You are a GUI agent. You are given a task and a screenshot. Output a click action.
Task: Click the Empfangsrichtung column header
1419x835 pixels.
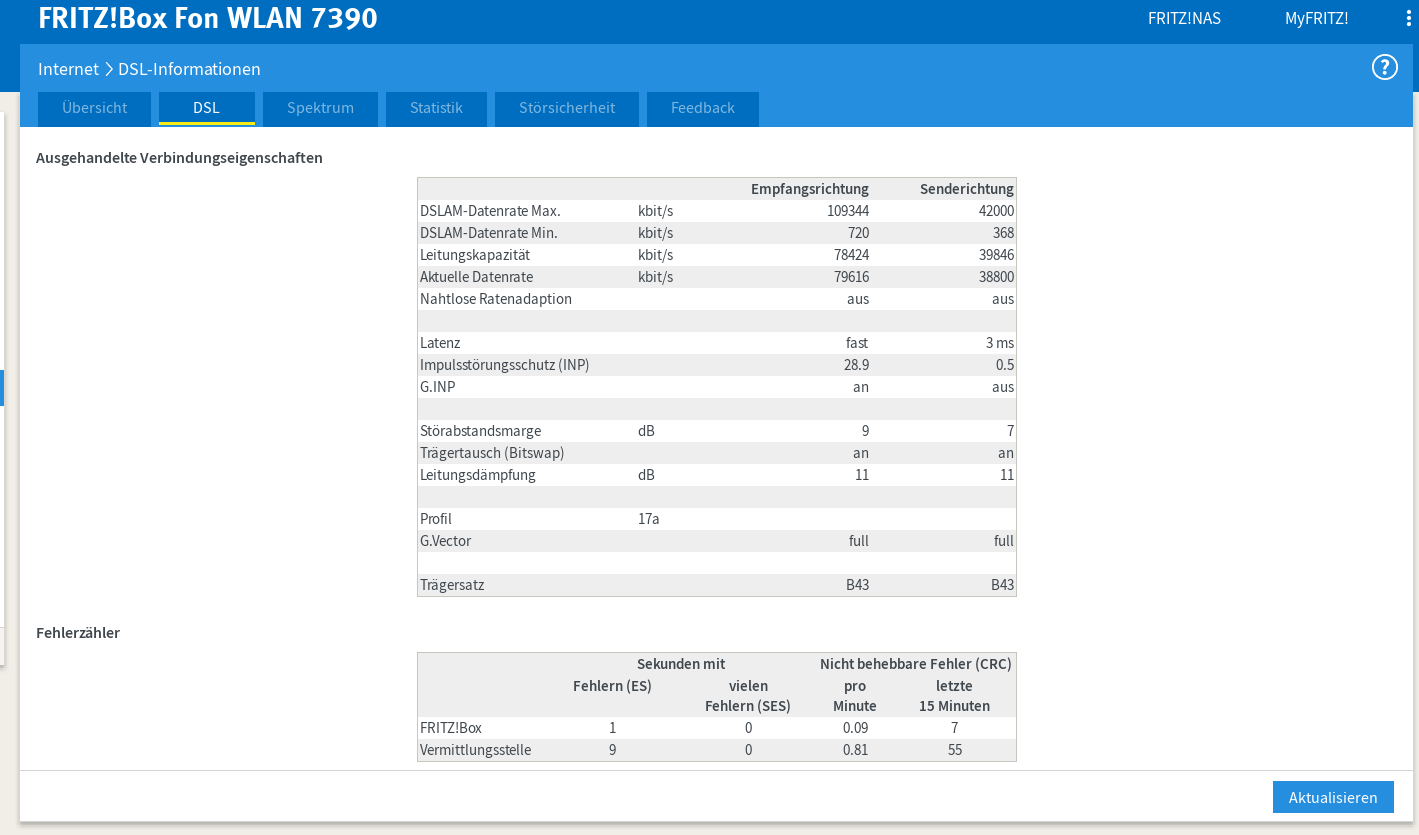[809, 189]
